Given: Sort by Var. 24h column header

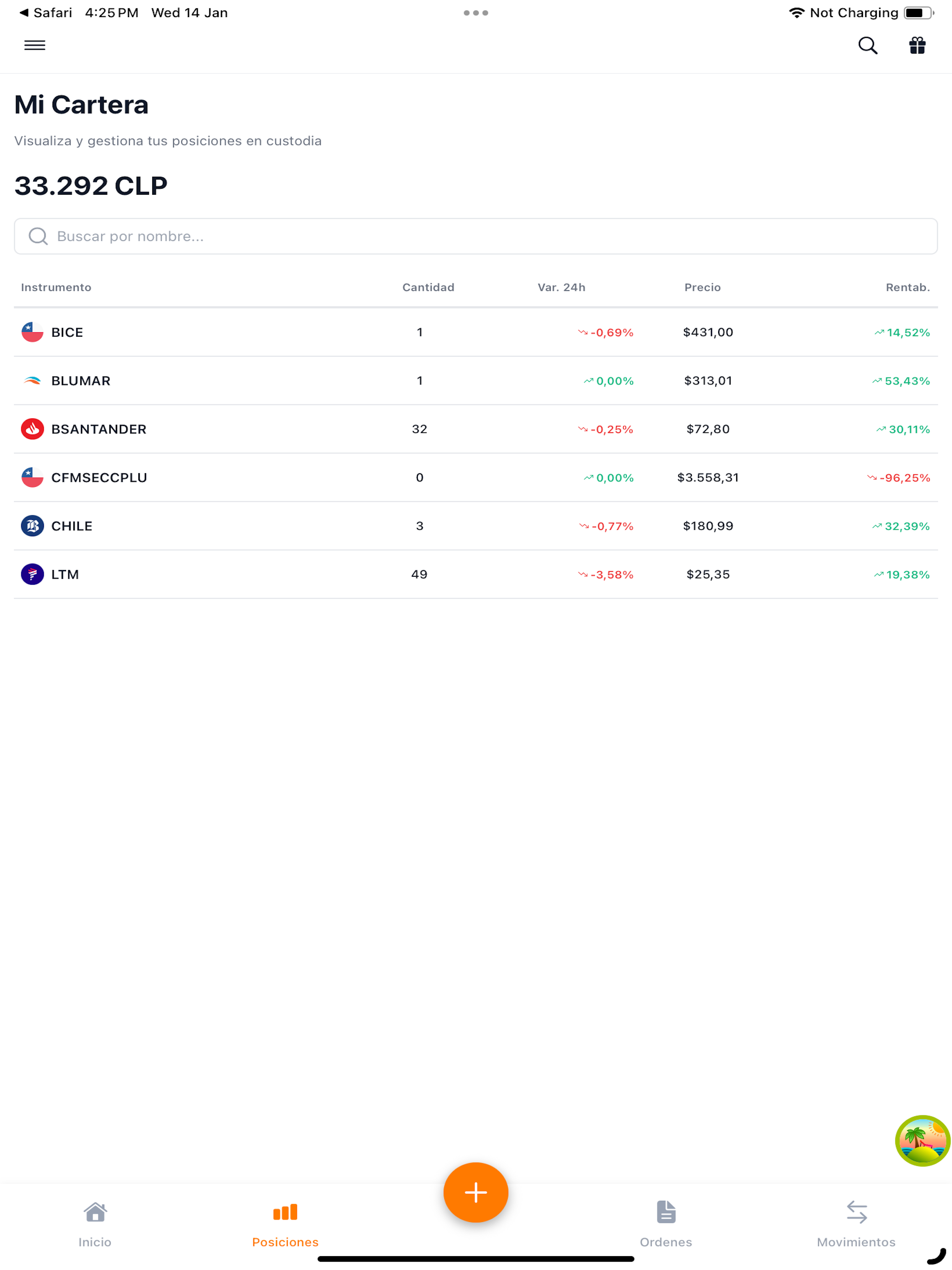Looking at the screenshot, I should pyautogui.click(x=561, y=287).
